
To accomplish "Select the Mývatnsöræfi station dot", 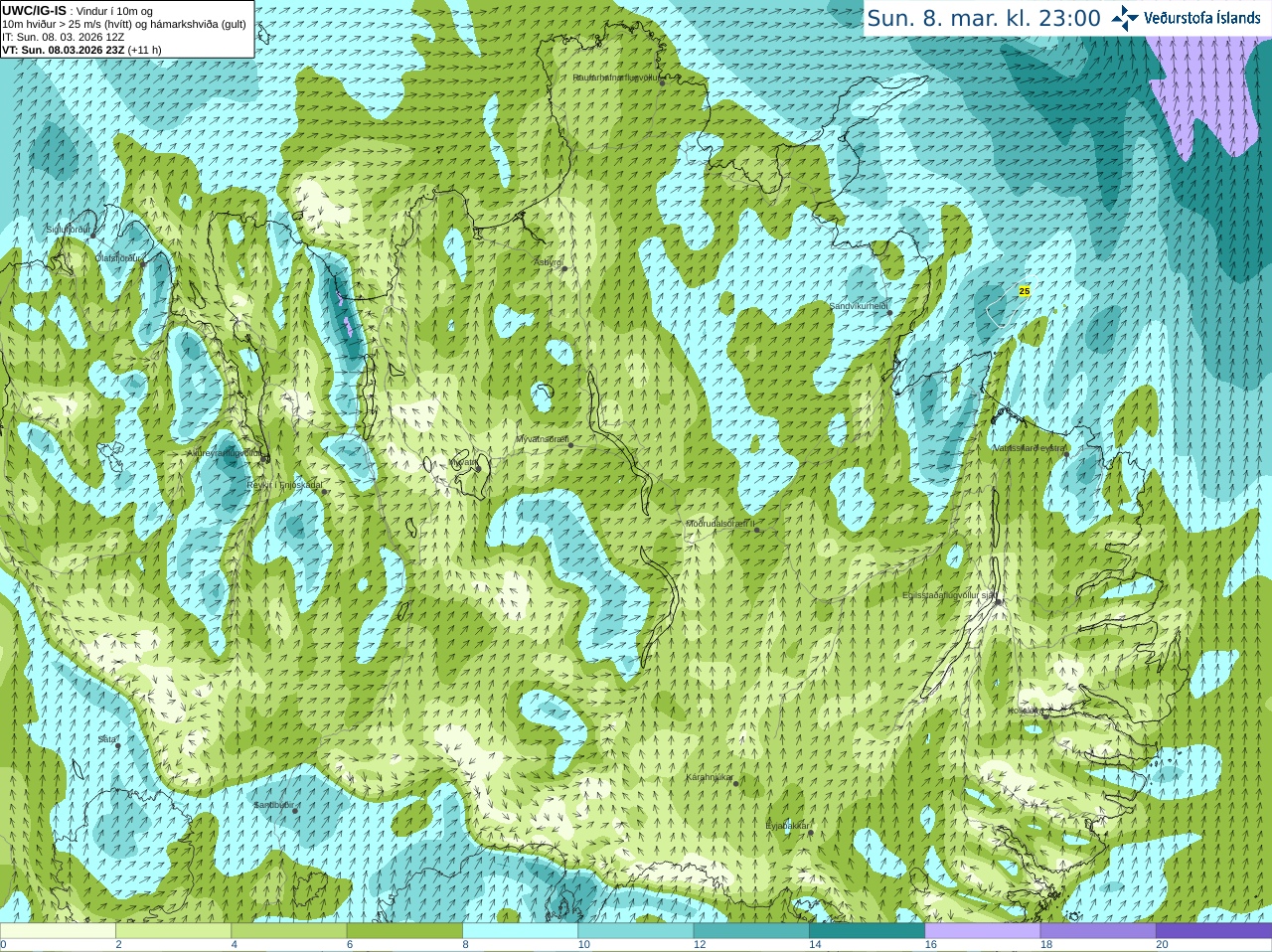I will tap(570, 445).
